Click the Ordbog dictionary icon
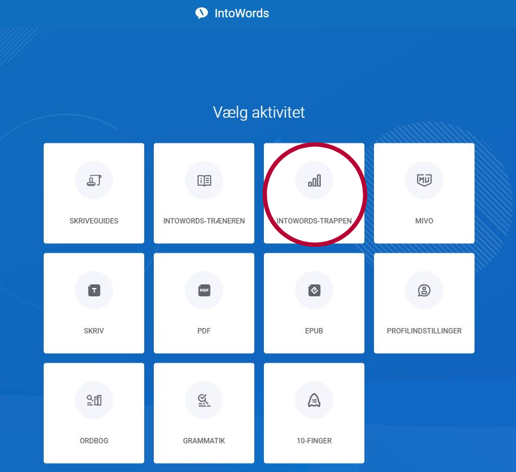The image size is (516, 472). coord(94,400)
